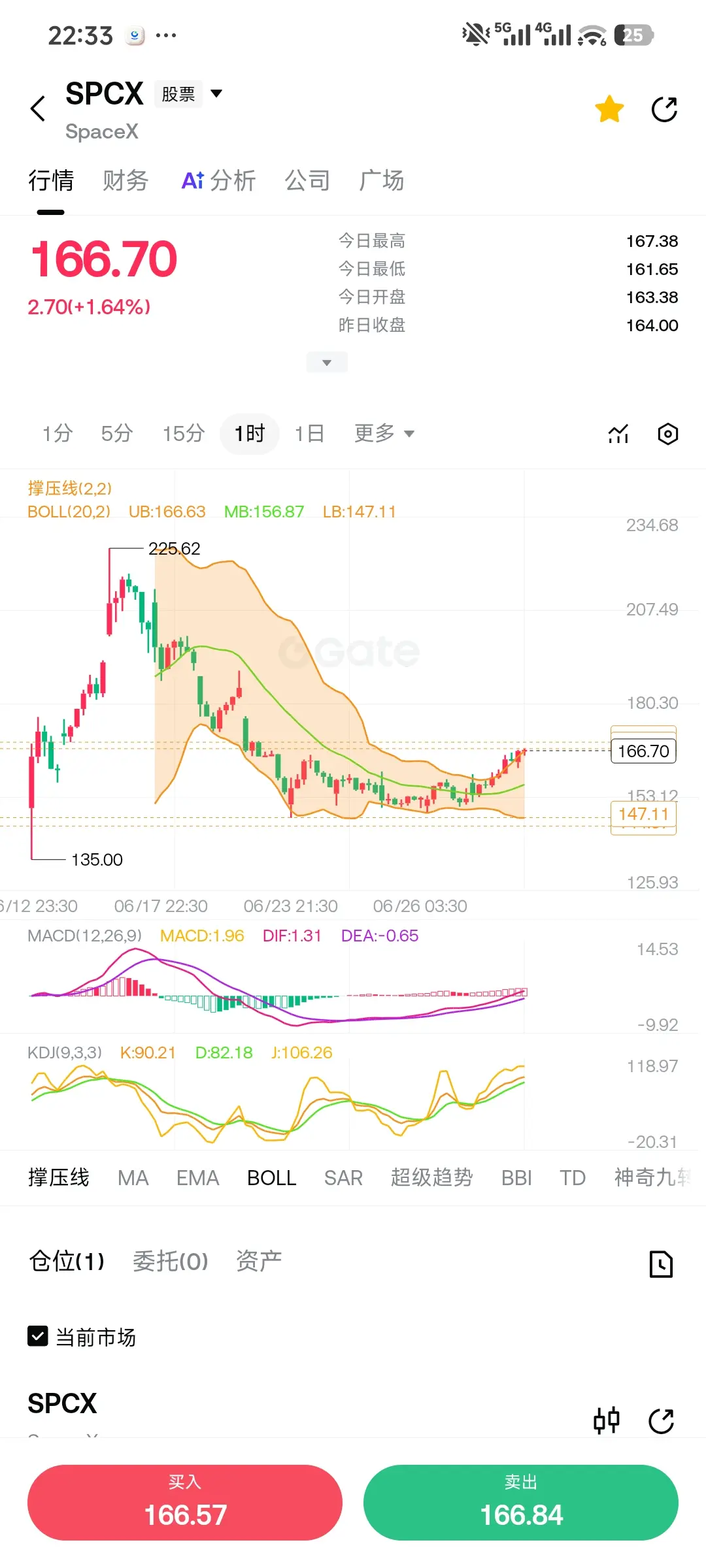706x1568 pixels.
Task: Tap the 买入 166.57 buy button
Action: tap(185, 1503)
